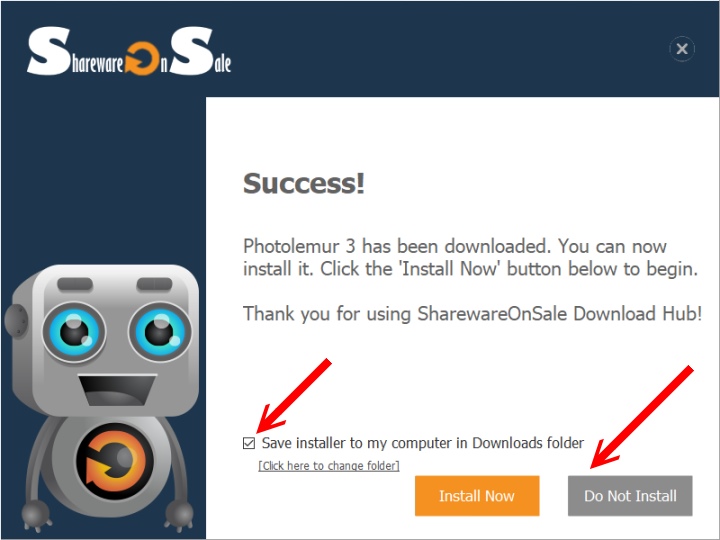Click the 'Thank you for using' text line
Image resolution: width=720 pixels, height=540 pixels.
click(x=472, y=314)
